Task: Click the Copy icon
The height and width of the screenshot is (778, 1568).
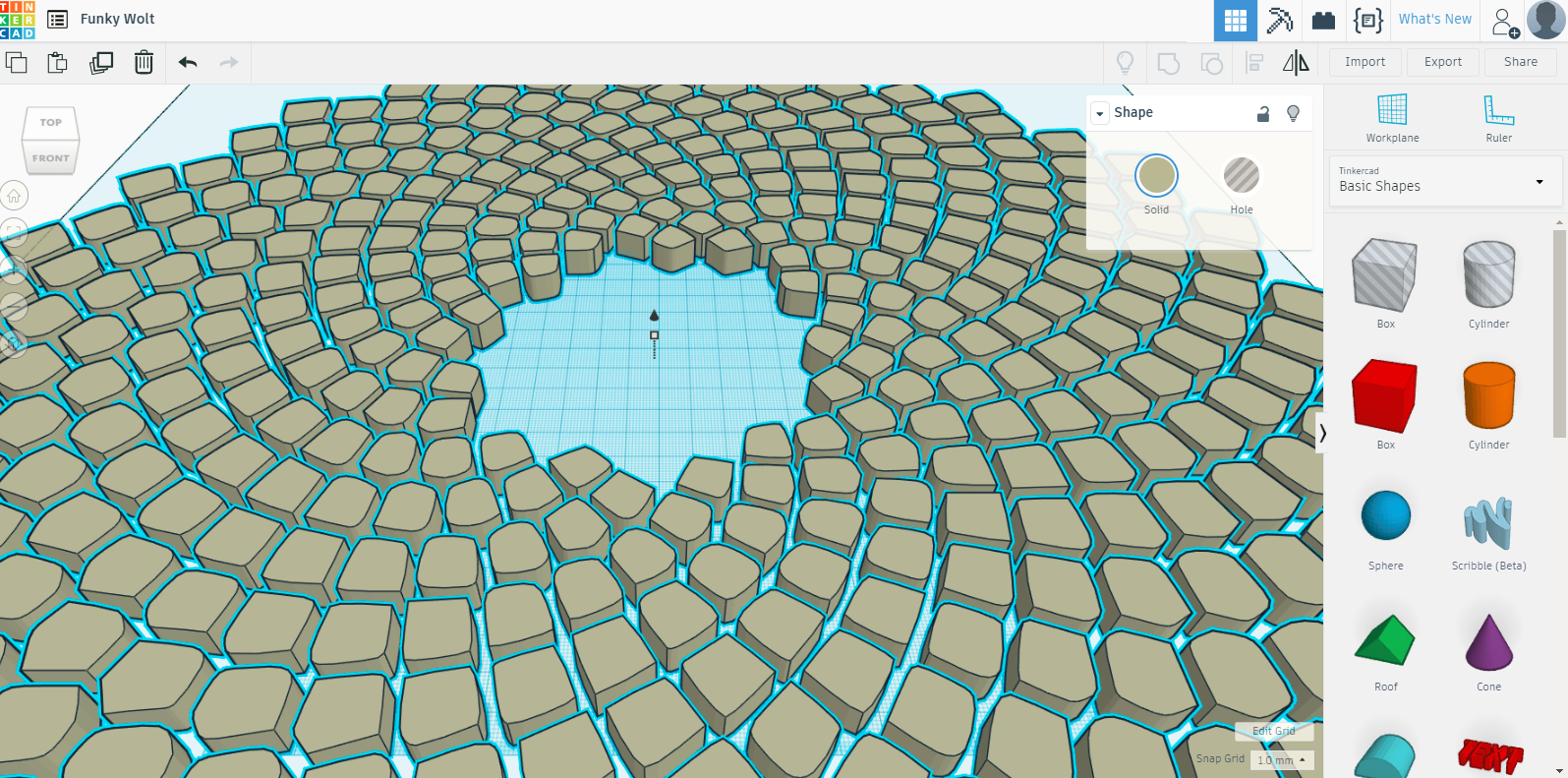Action: click(16, 63)
